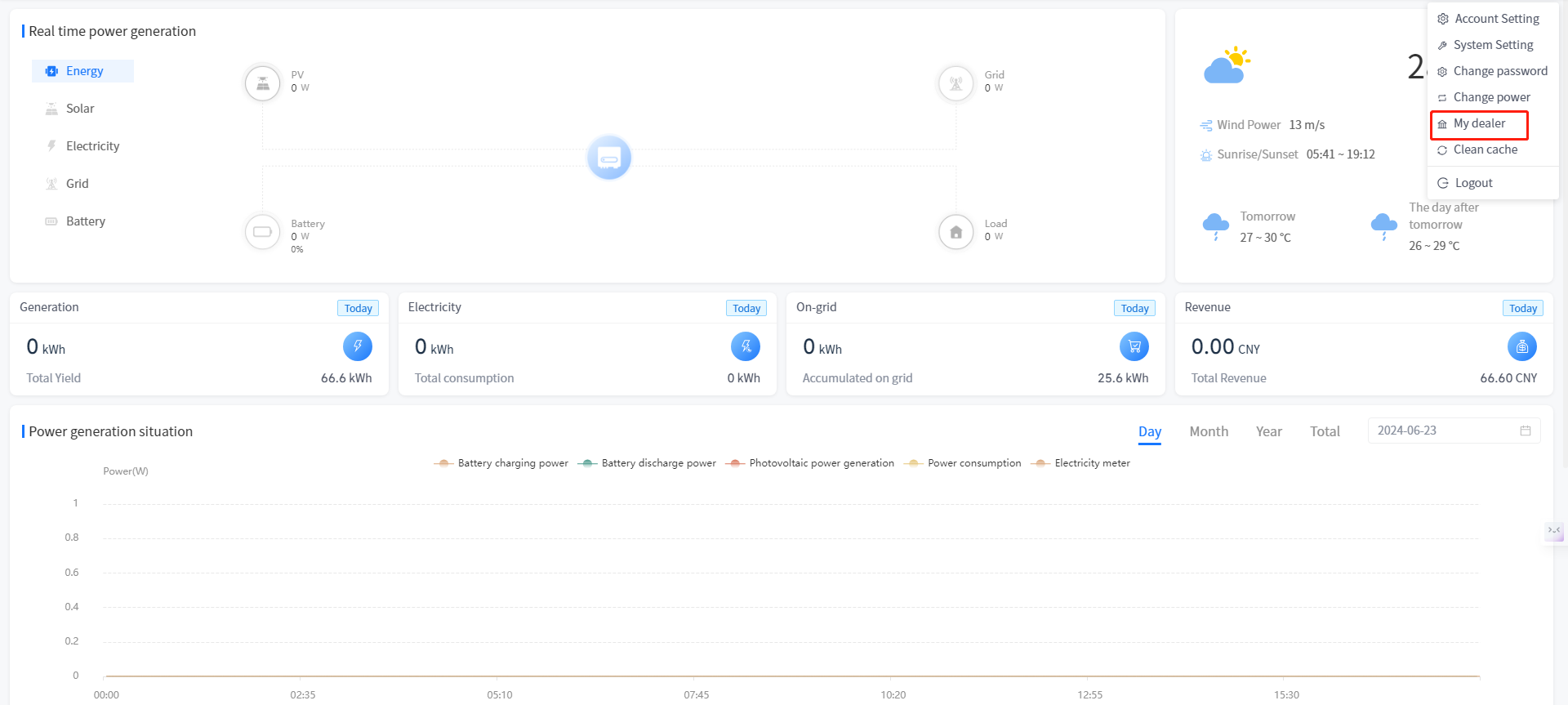Switch to the Month tab
The width and height of the screenshot is (1568, 705).
click(1209, 431)
